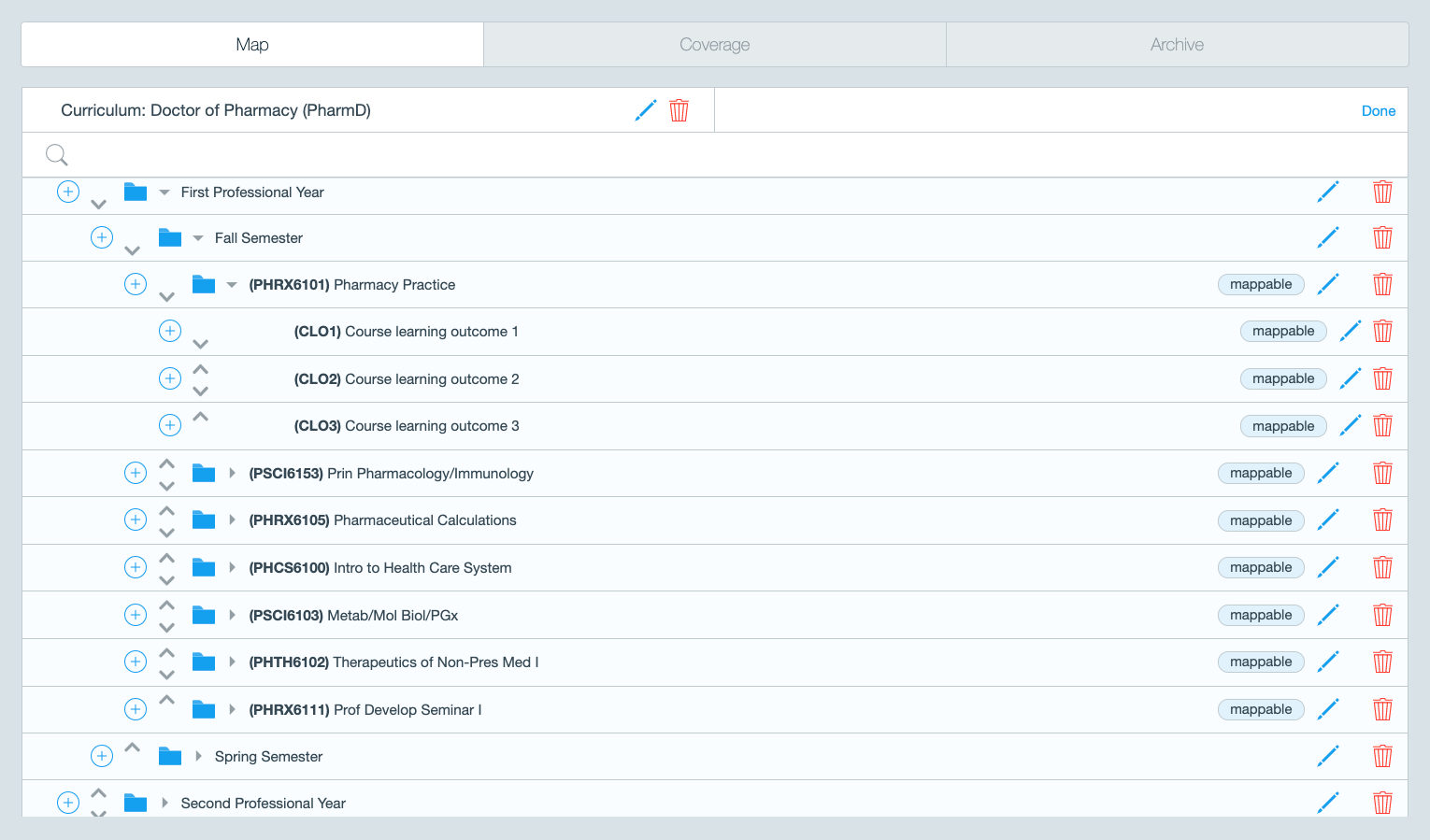
Task: Edit the PHRX6111 Prof Develop Seminar I
Action: pyautogui.click(x=1328, y=709)
